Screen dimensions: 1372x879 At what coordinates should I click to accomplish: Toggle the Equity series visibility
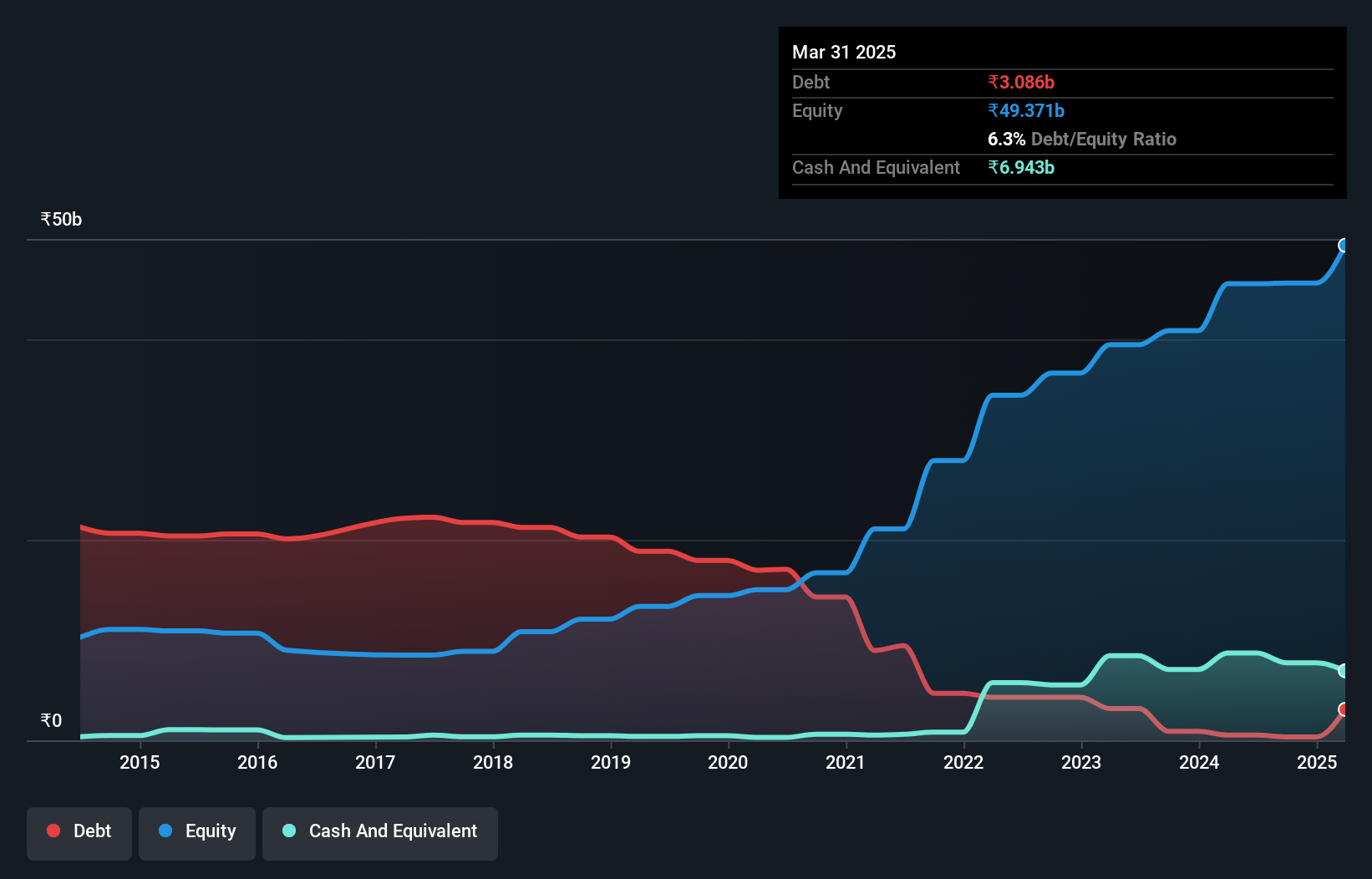click(x=196, y=831)
